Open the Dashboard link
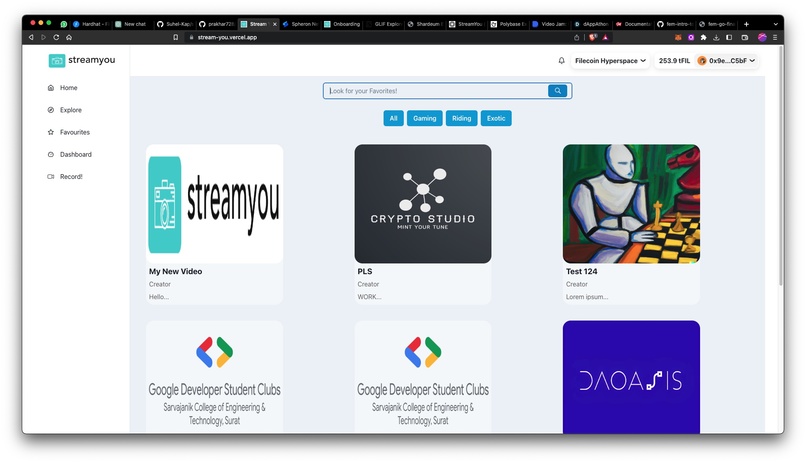806x463 pixels. coord(76,154)
